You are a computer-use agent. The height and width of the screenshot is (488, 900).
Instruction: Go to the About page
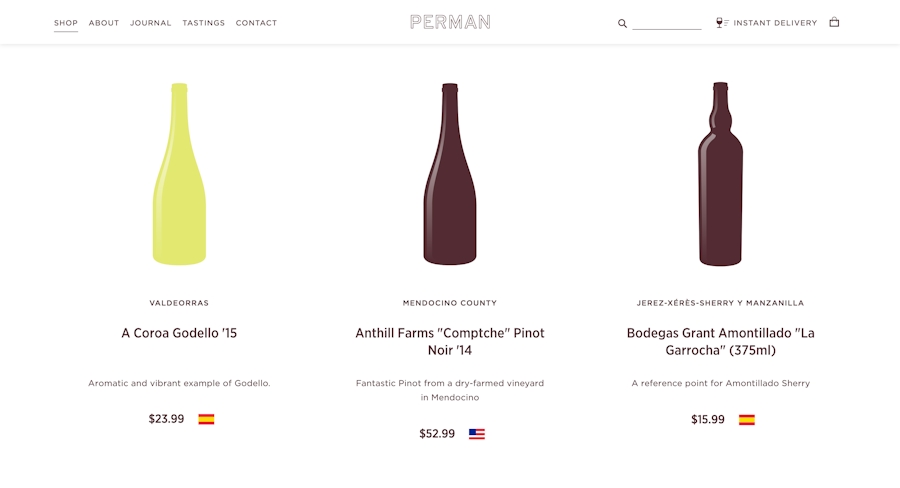tap(104, 23)
